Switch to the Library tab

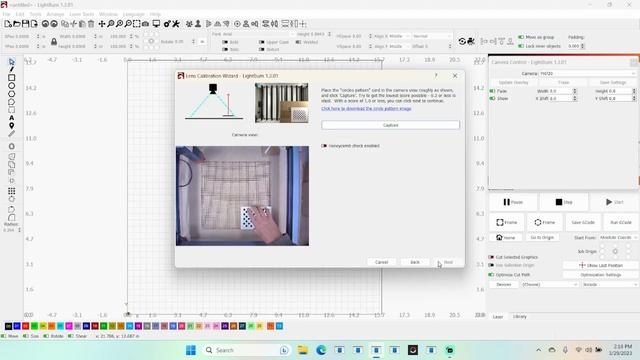[x=520, y=317]
